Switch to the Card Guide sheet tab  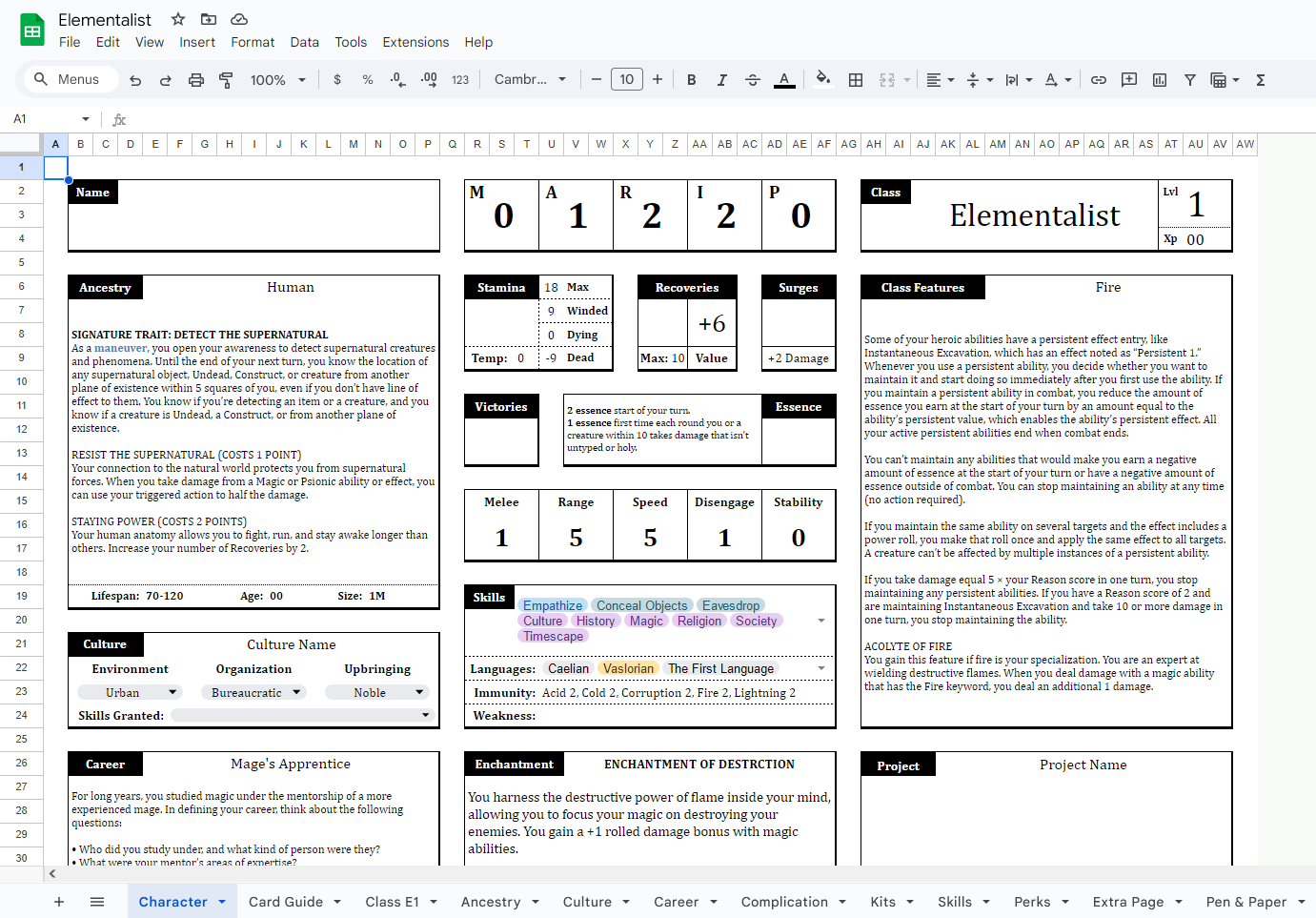click(x=294, y=902)
